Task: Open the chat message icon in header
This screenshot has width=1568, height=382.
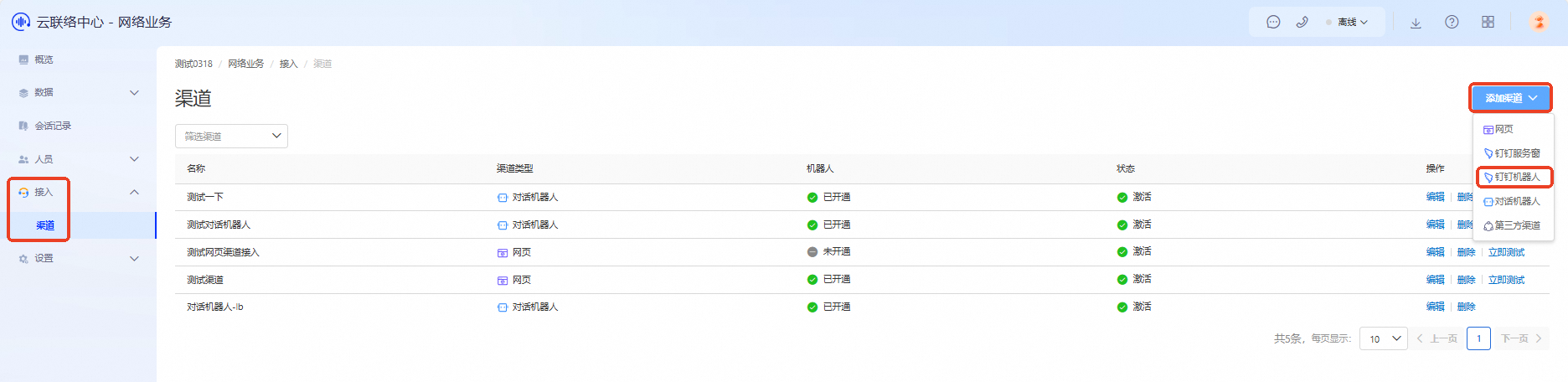Action: coord(1273,23)
